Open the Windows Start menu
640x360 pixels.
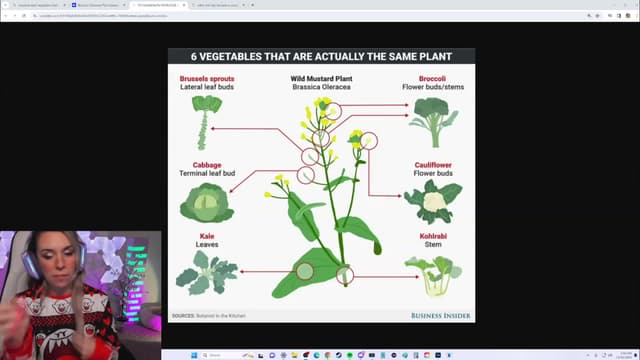(x=194, y=355)
